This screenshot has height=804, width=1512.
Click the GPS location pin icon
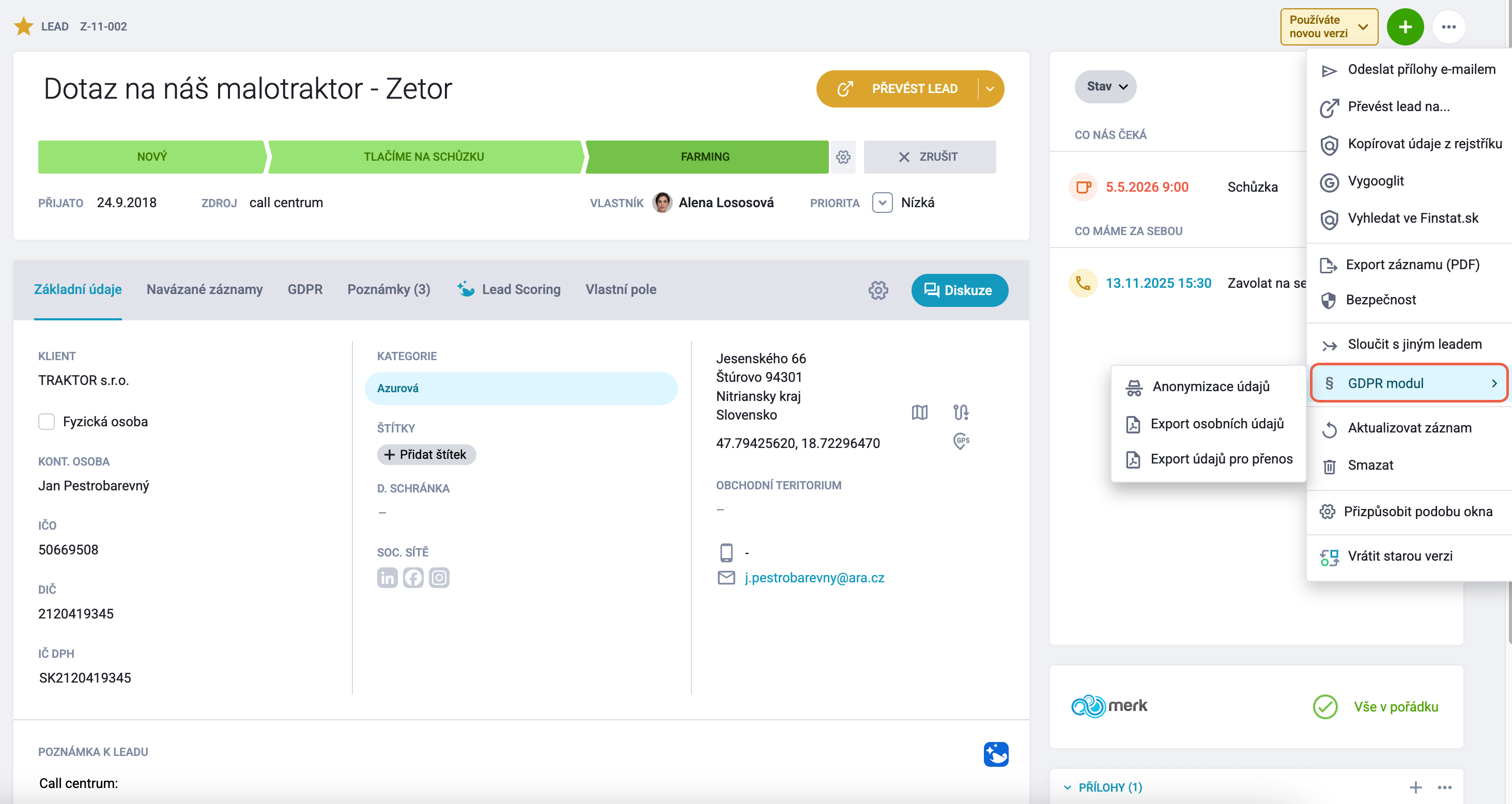coord(961,441)
